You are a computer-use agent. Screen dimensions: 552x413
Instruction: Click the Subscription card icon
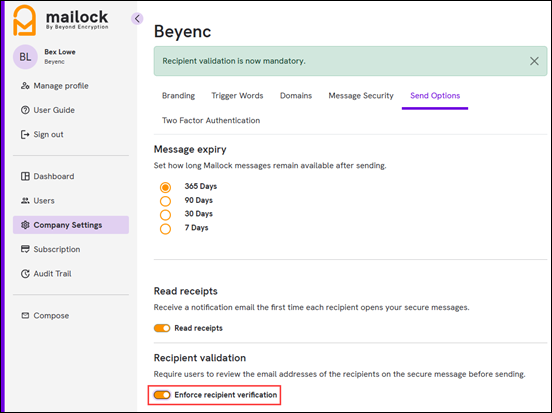[x=25, y=249]
